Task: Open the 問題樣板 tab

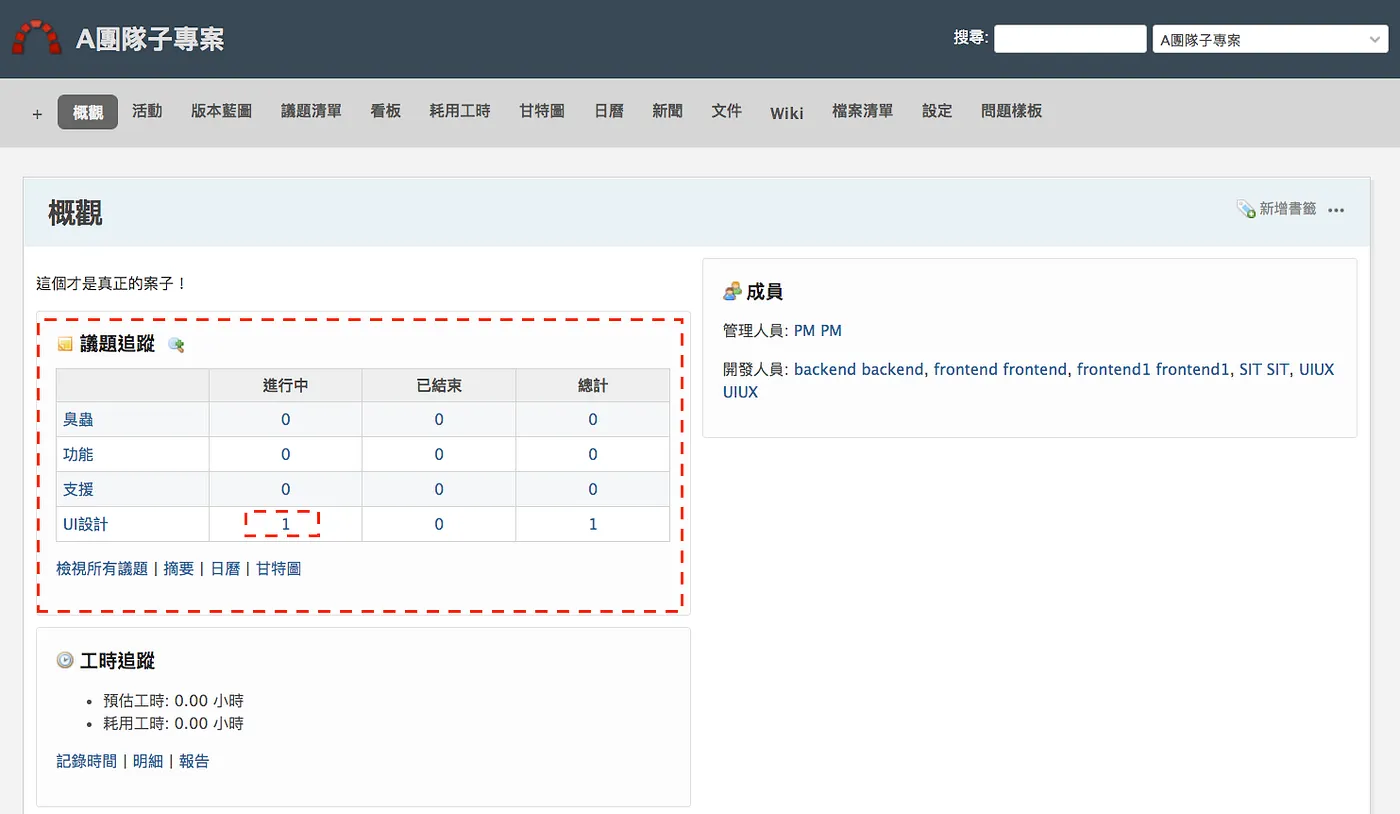Action: [x=1011, y=111]
